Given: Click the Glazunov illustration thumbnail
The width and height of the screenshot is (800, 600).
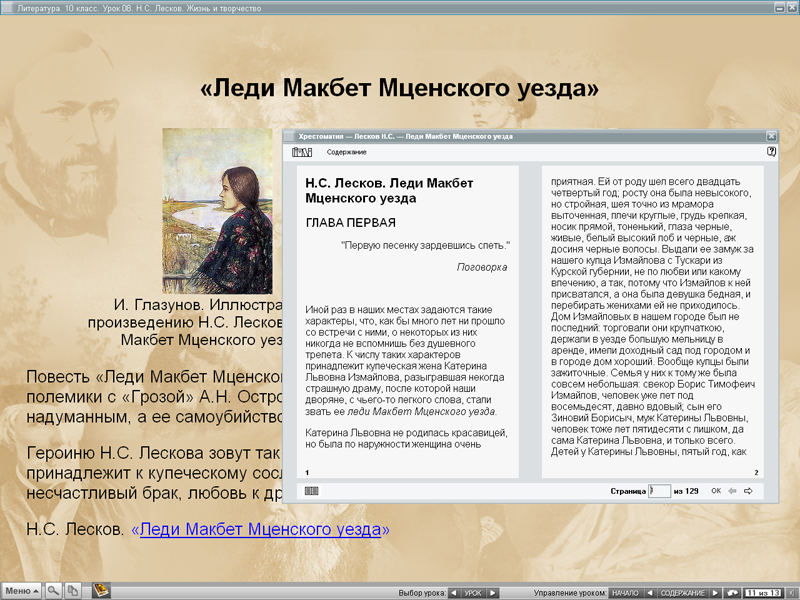Looking at the screenshot, I should 217,209.
